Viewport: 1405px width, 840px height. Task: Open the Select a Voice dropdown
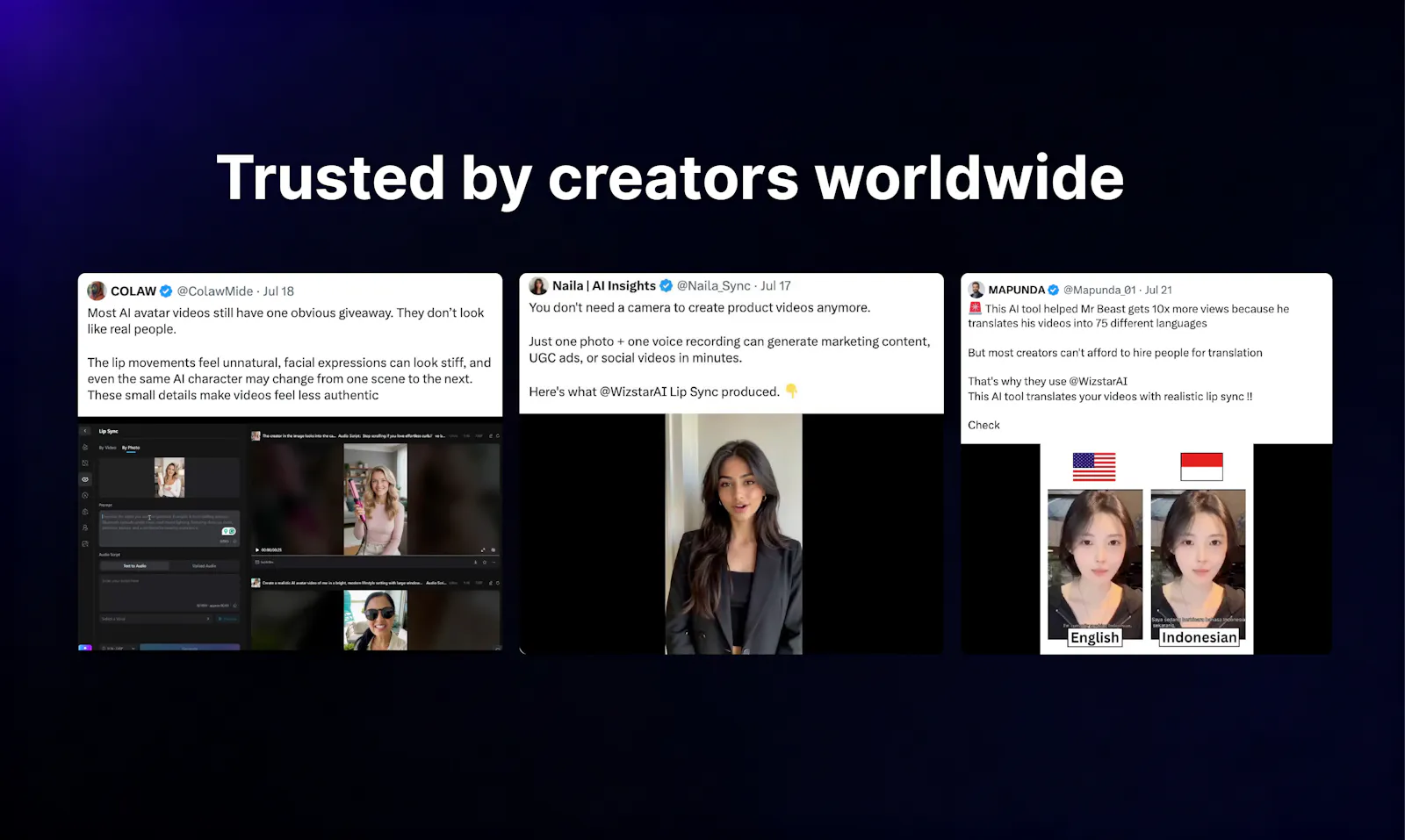click(156, 619)
